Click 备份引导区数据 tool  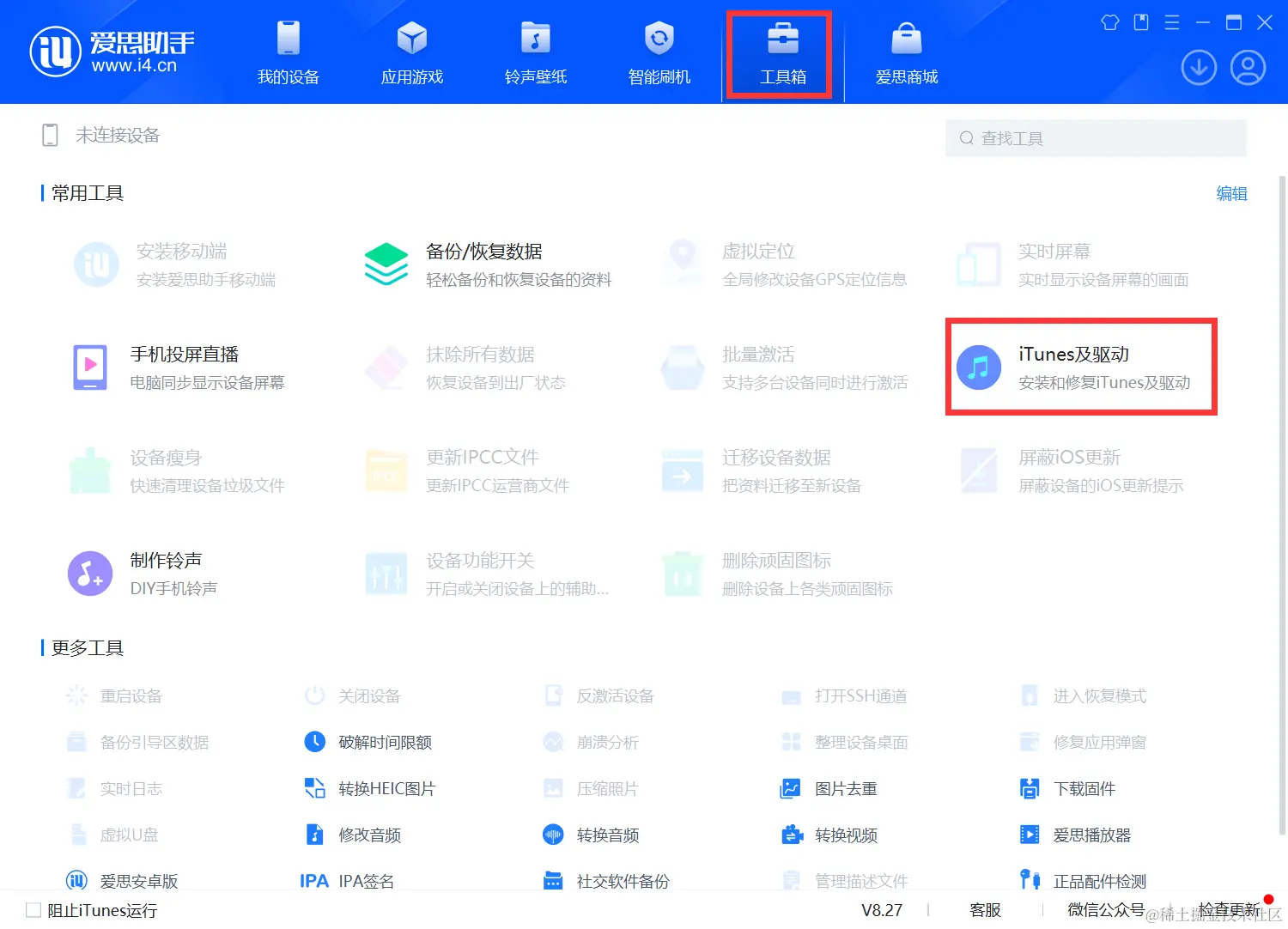coord(137,742)
